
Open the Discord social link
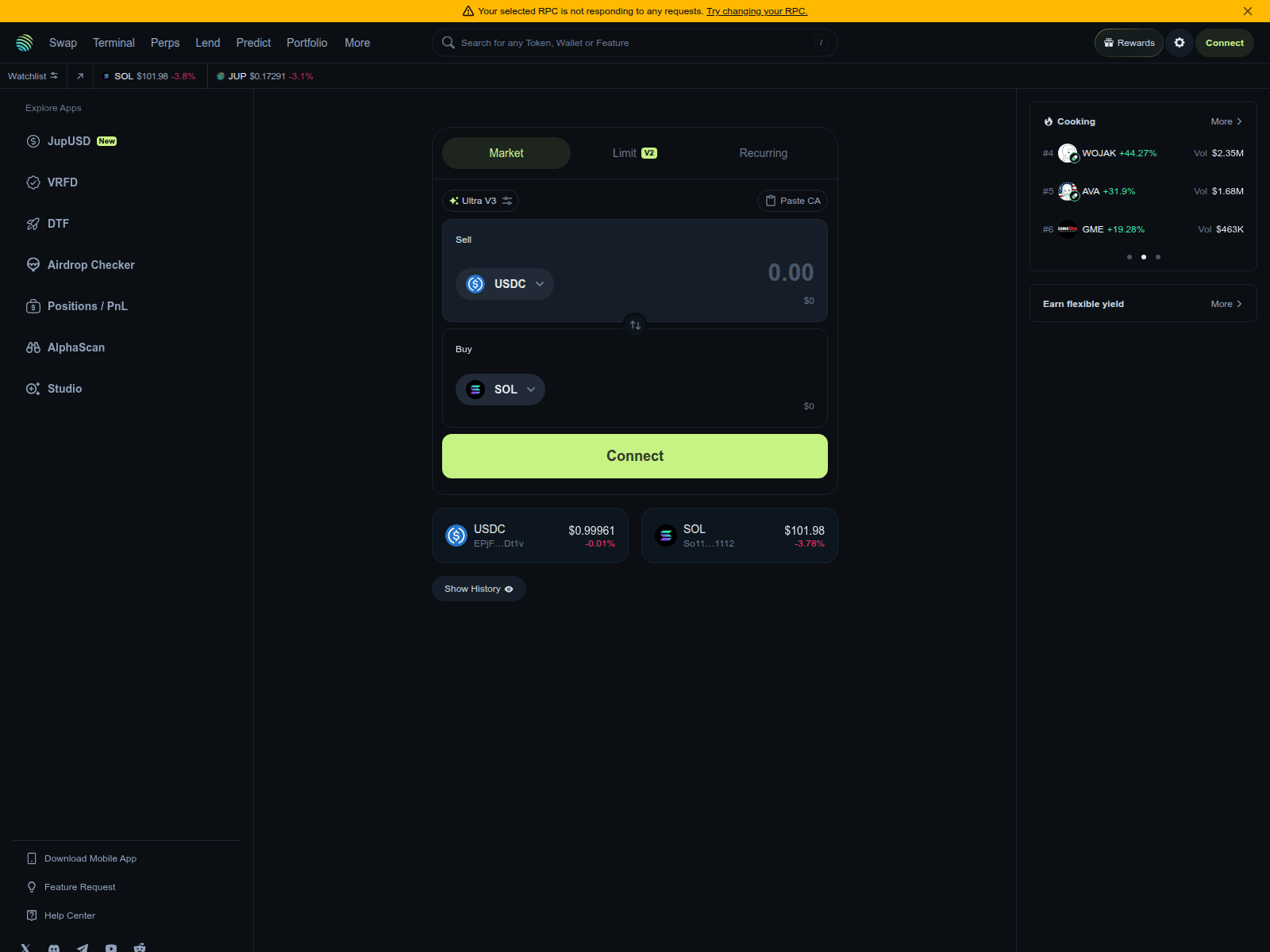[x=54, y=948]
